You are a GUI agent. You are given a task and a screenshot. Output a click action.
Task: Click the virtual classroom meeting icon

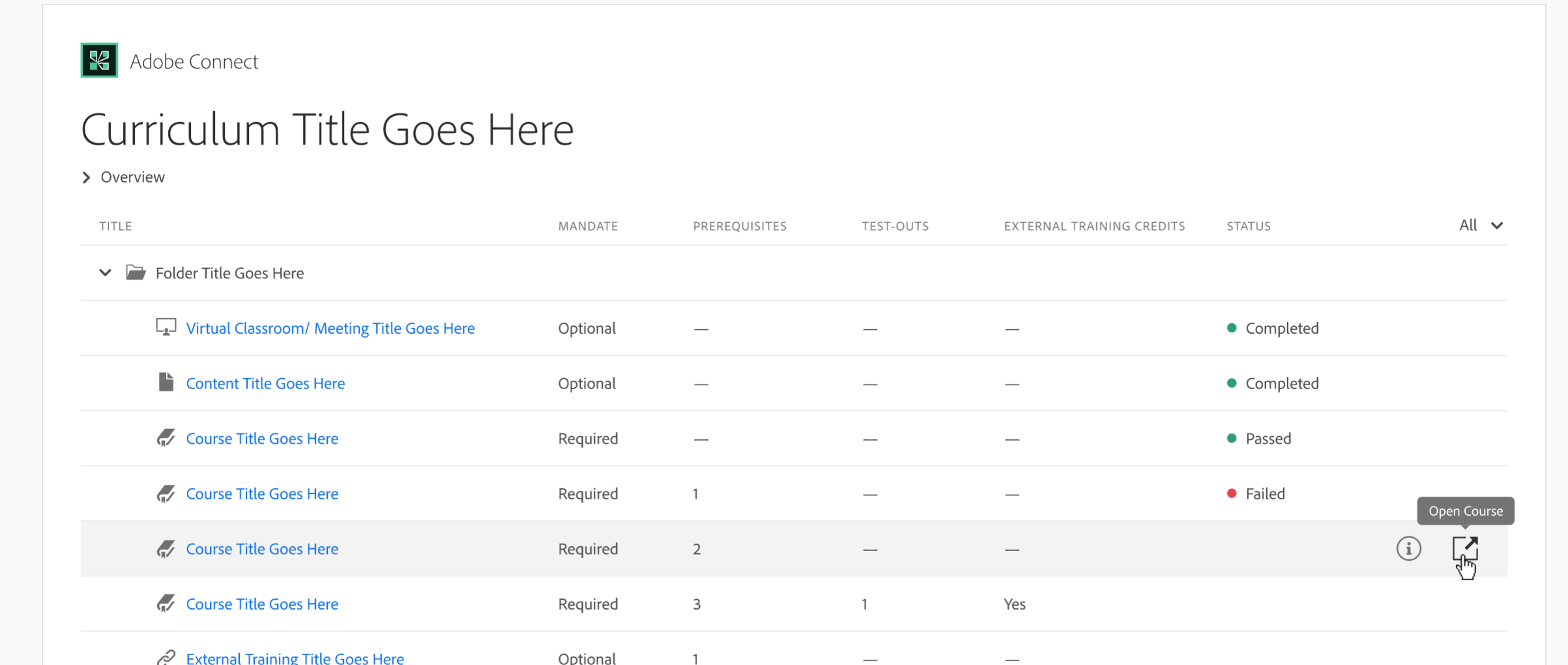coord(166,327)
